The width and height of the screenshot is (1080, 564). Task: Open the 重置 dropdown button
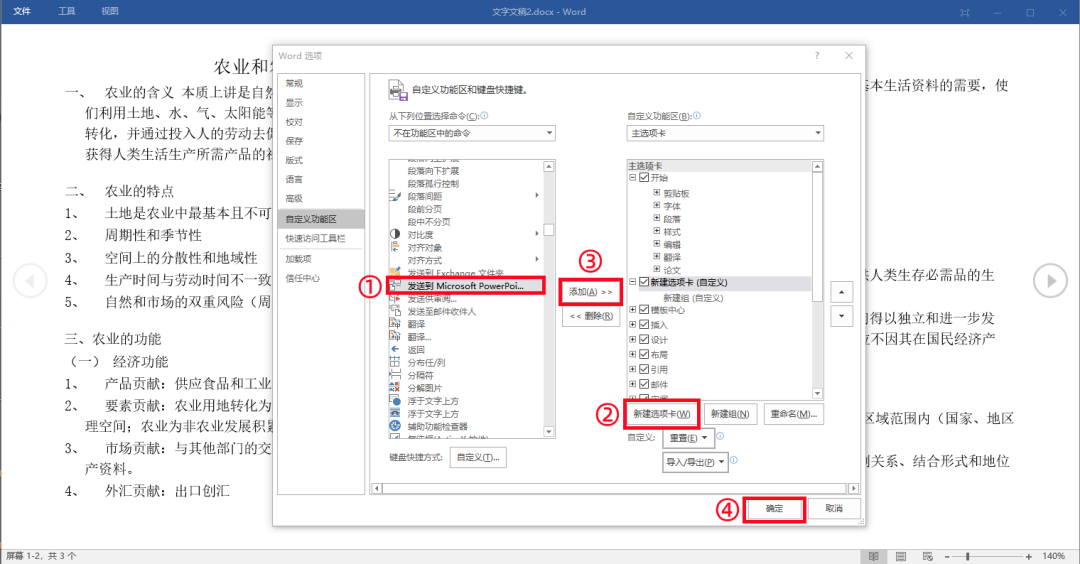pyautogui.click(x=687, y=438)
